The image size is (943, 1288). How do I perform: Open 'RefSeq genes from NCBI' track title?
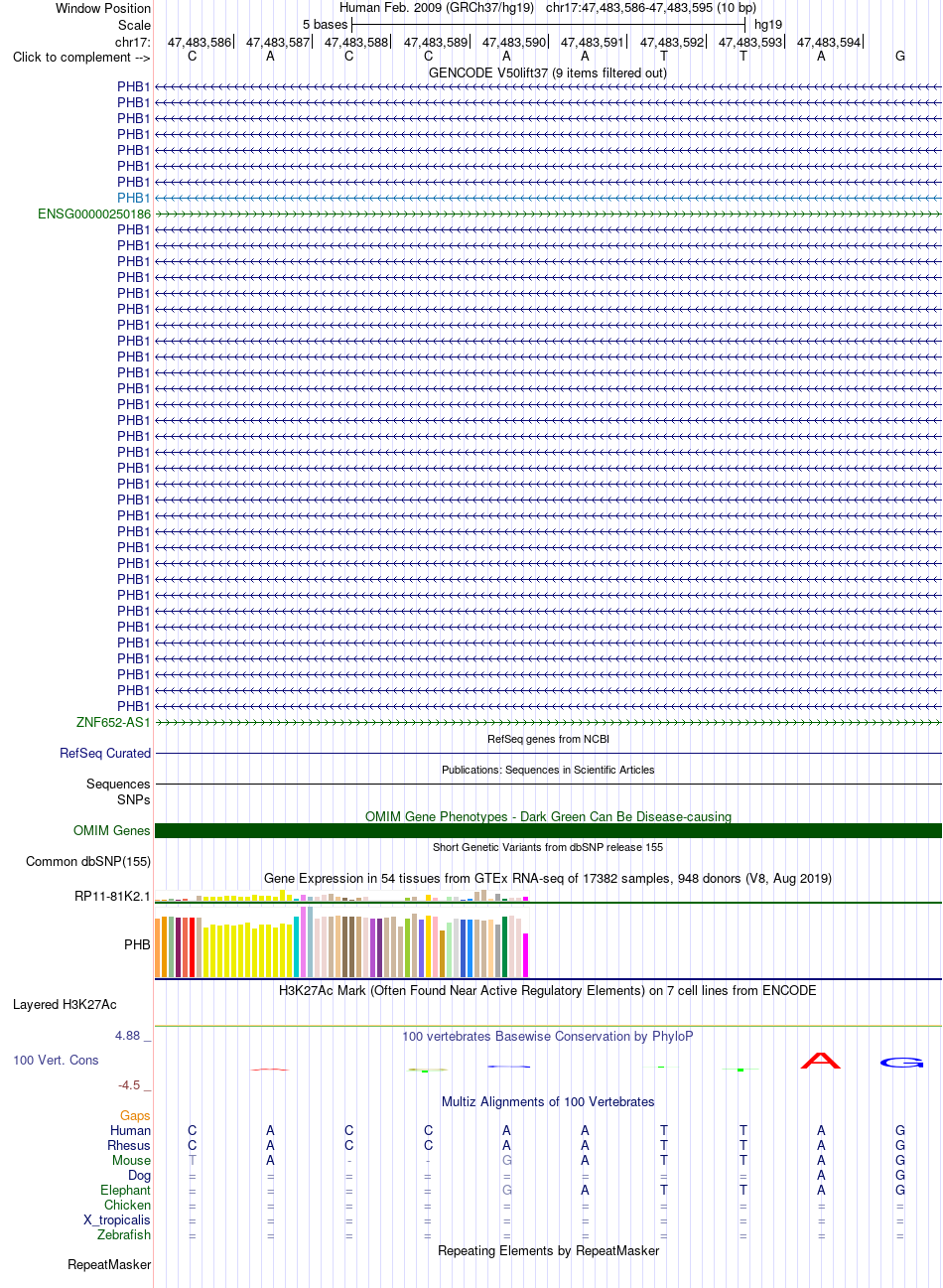[x=548, y=739]
